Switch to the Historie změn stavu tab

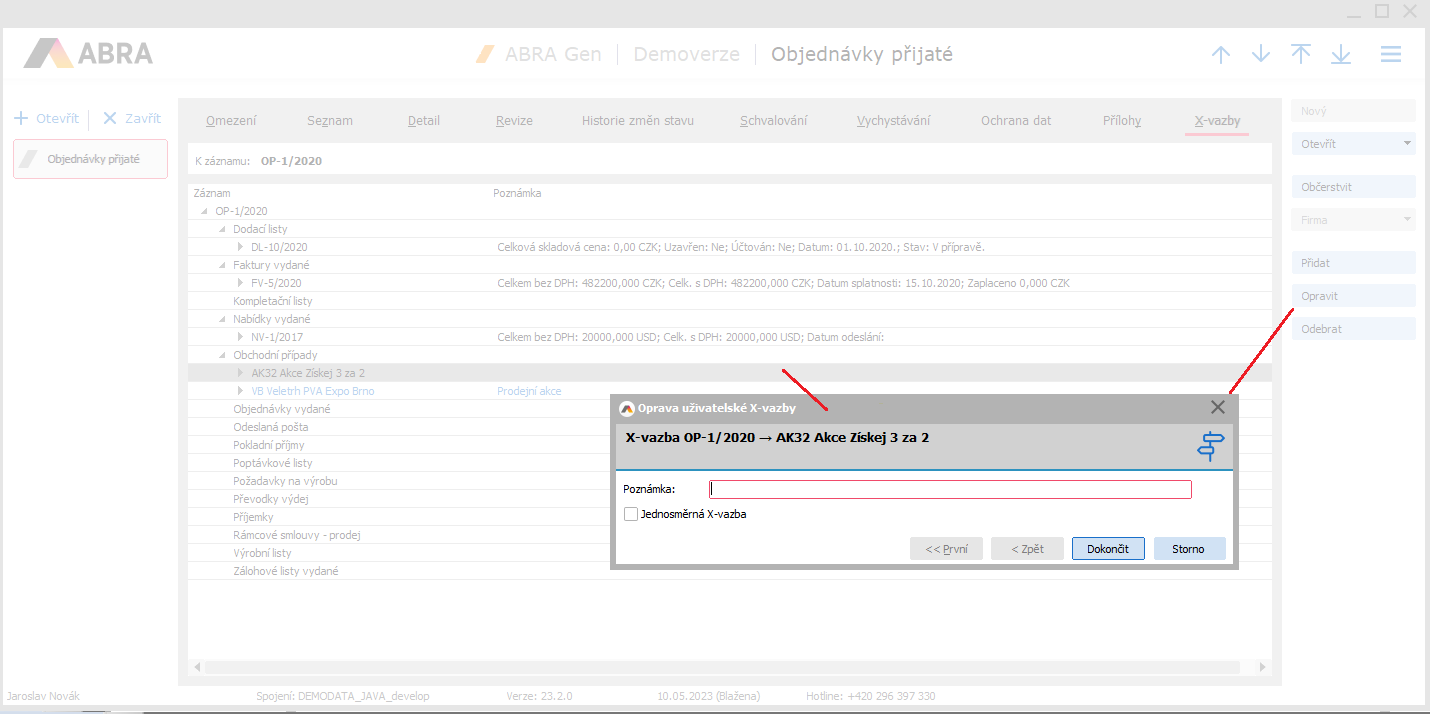(637, 121)
